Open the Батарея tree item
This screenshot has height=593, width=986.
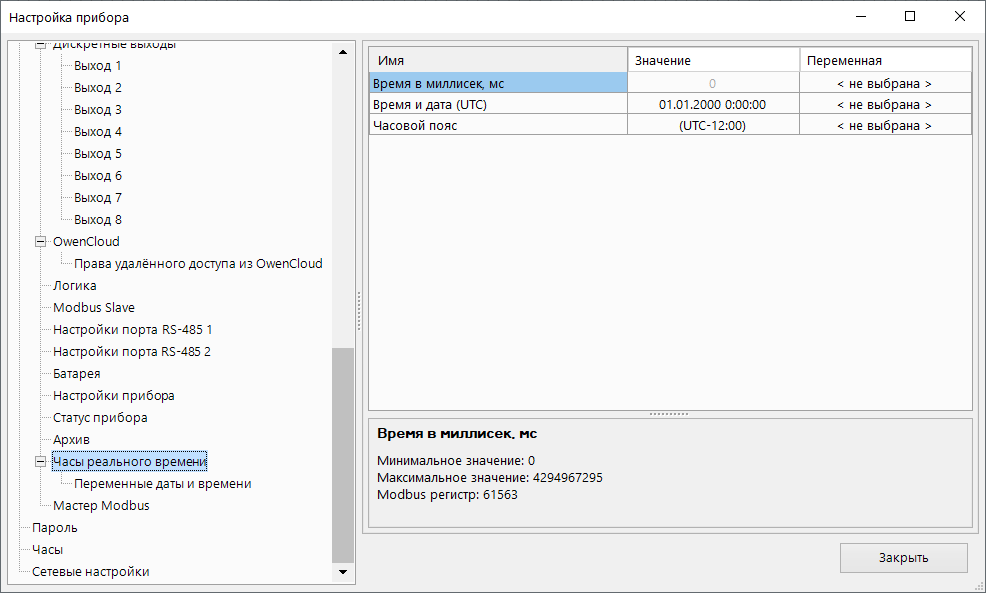[76, 374]
